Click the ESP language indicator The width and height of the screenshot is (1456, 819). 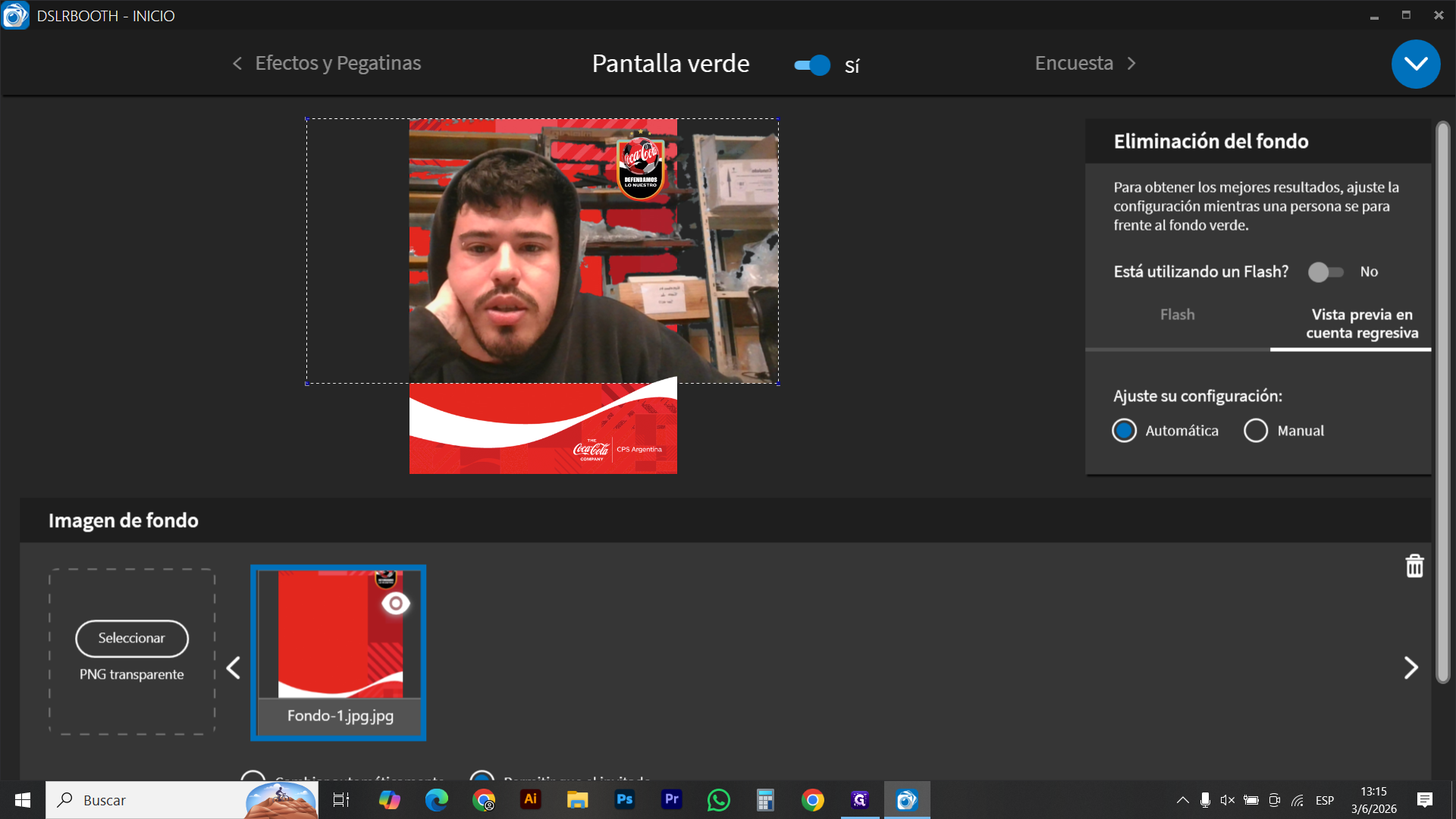[x=1325, y=800]
